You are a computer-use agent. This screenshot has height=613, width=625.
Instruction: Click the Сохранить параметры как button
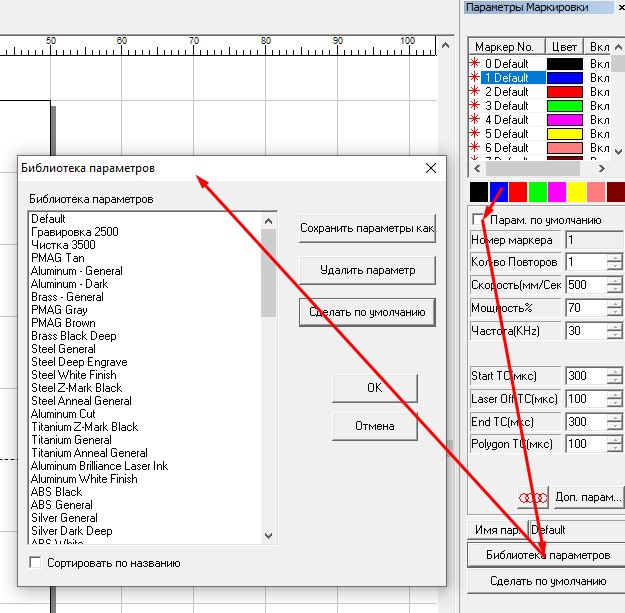tap(367, 228)
